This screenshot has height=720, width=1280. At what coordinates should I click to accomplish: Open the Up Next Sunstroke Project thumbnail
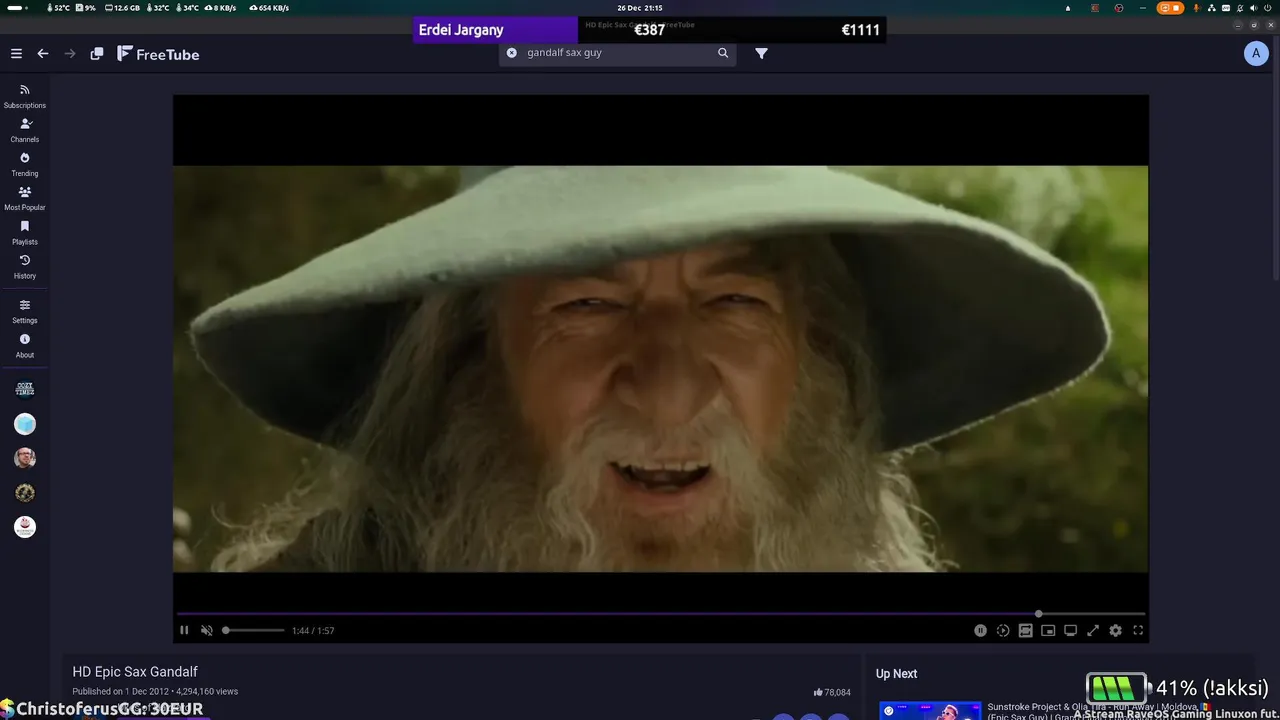tap(930, 711)
